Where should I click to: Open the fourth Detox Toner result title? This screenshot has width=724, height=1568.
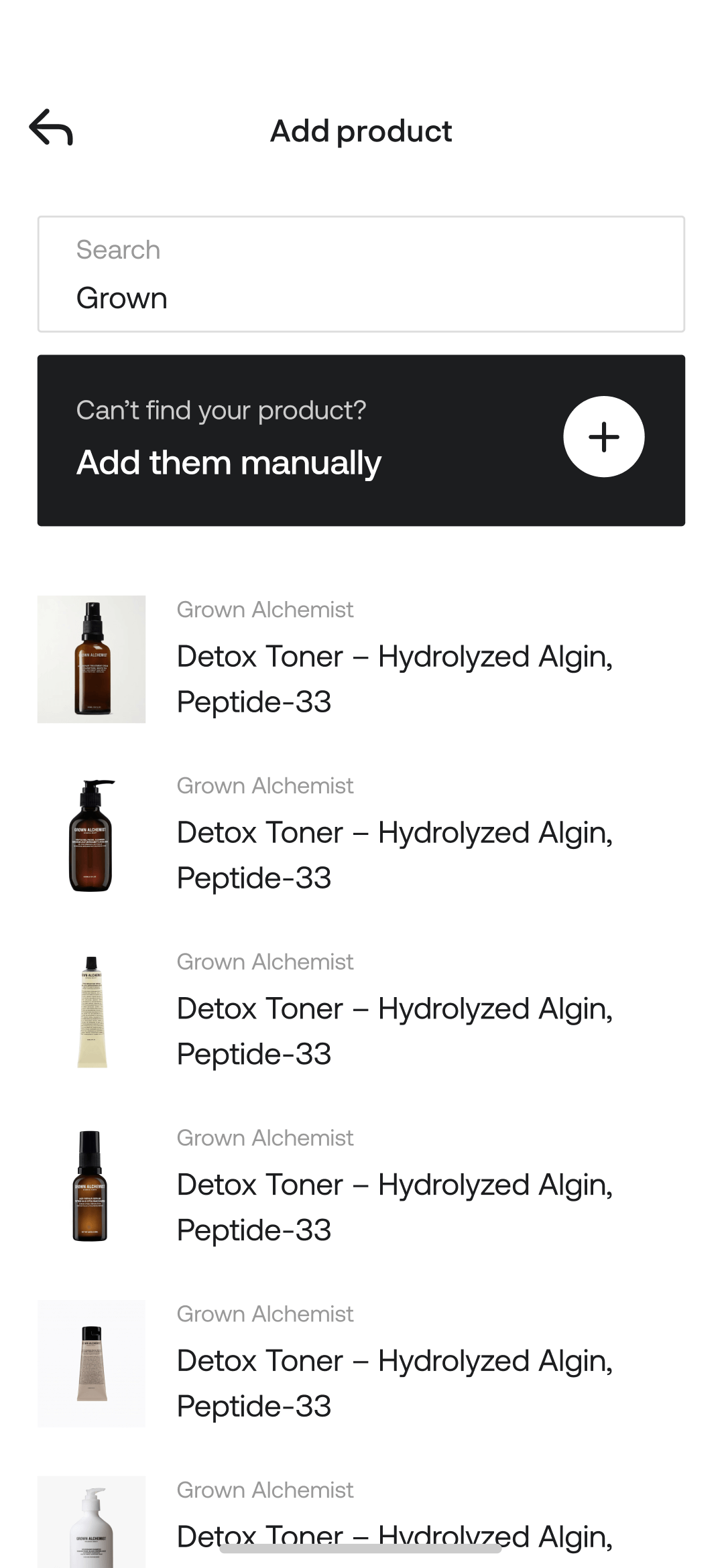coord(394,1207)
